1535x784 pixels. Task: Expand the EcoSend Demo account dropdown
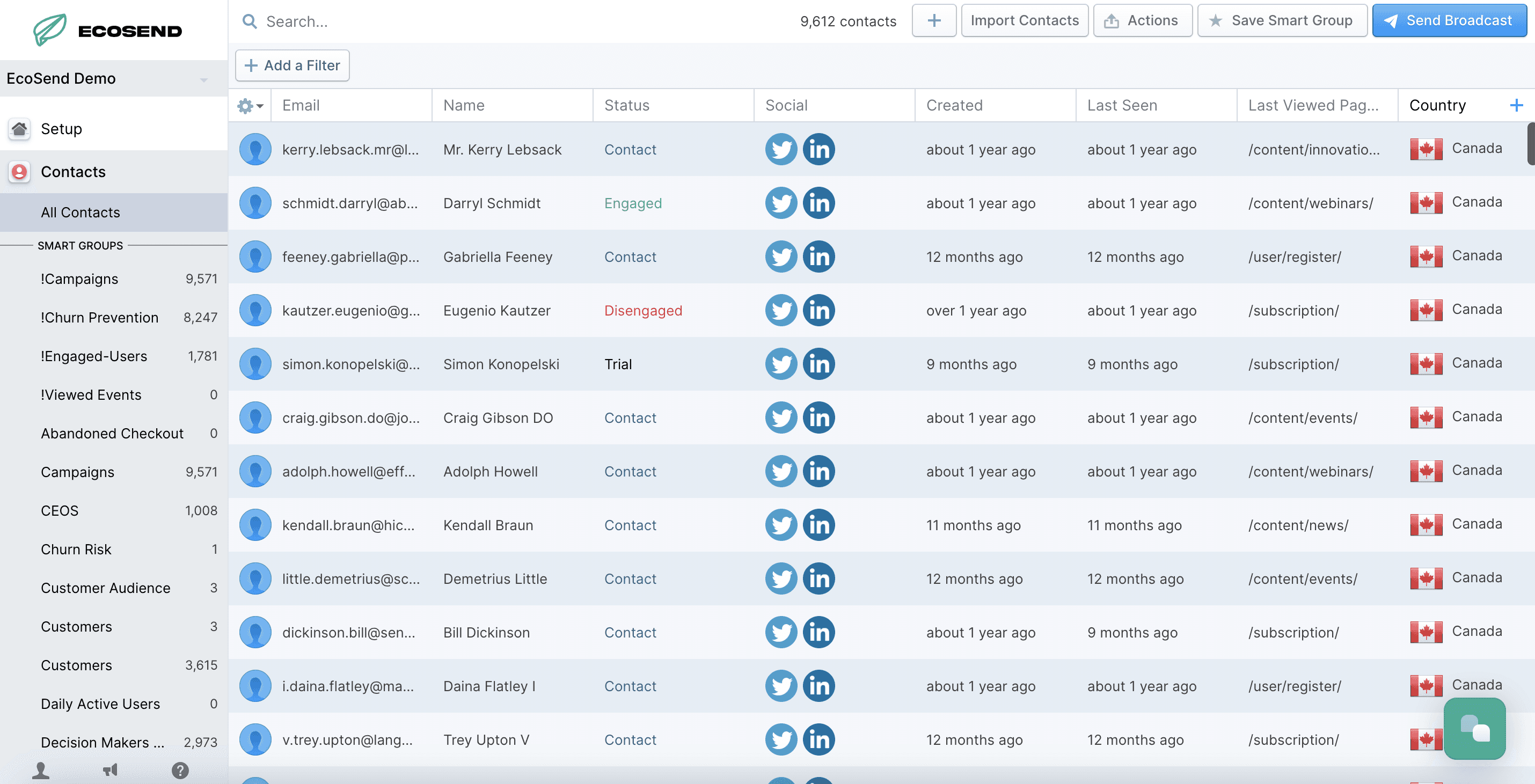[203, 79]
